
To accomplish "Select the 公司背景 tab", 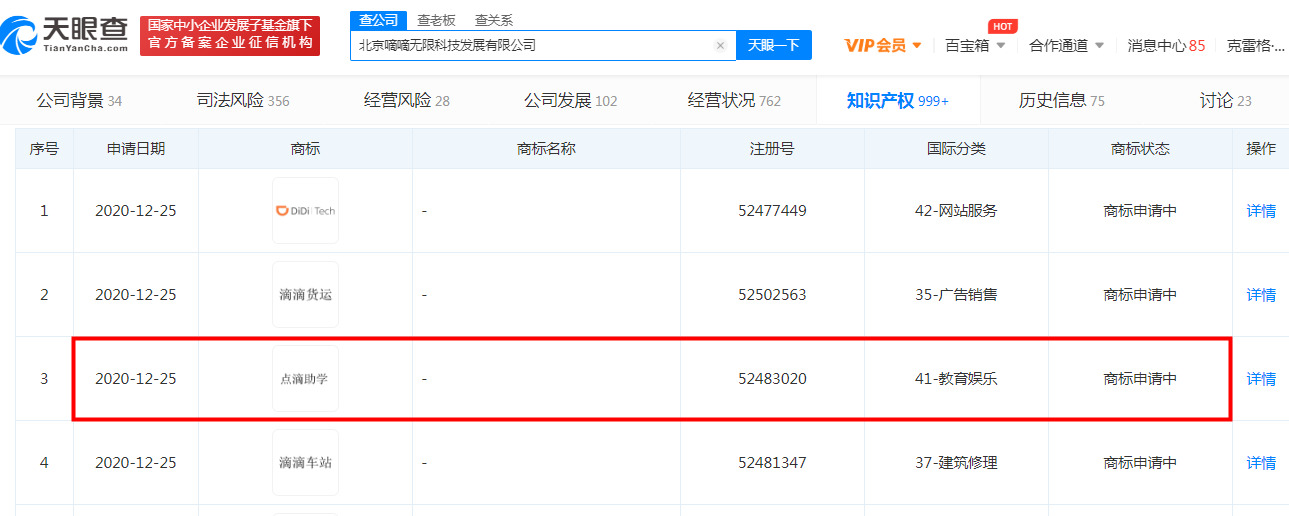I will click(x=79, y=100).
